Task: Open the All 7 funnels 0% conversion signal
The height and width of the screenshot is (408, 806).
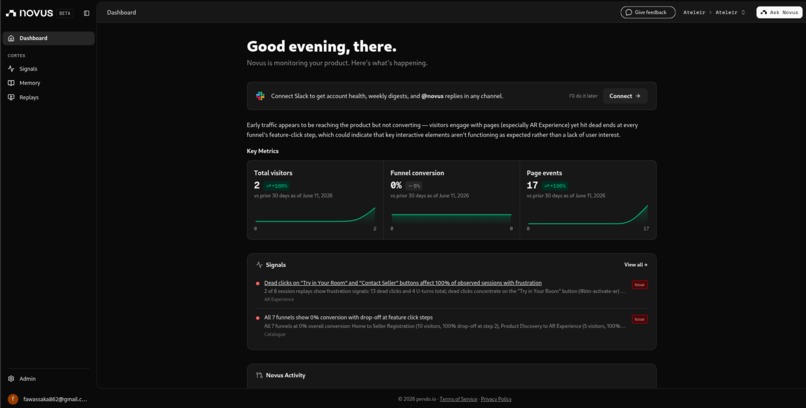Action: tap(348, 318)
